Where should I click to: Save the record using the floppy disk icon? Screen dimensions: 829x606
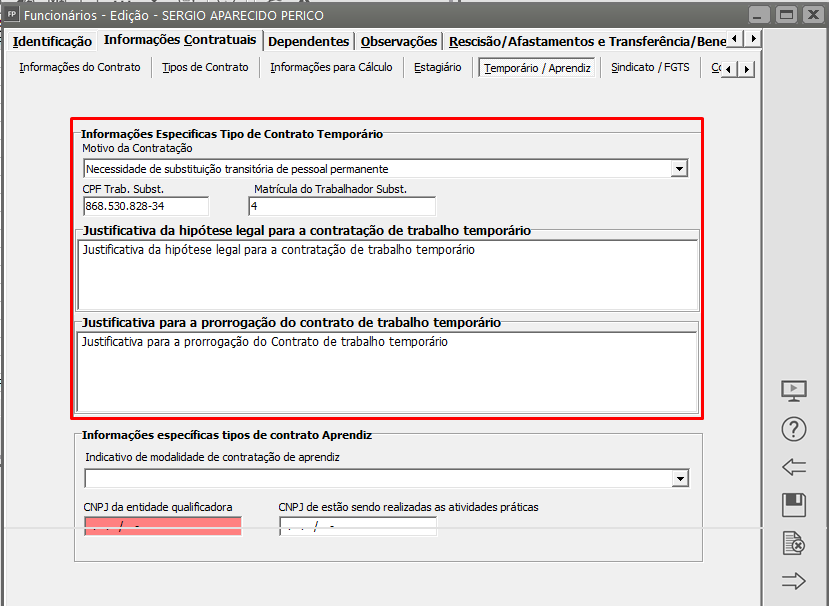point(793,505)
